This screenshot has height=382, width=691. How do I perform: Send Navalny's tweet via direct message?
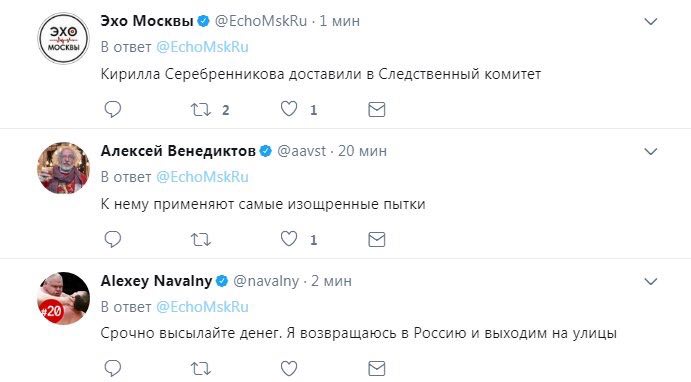pyautogui.click(x=376, y=368)
